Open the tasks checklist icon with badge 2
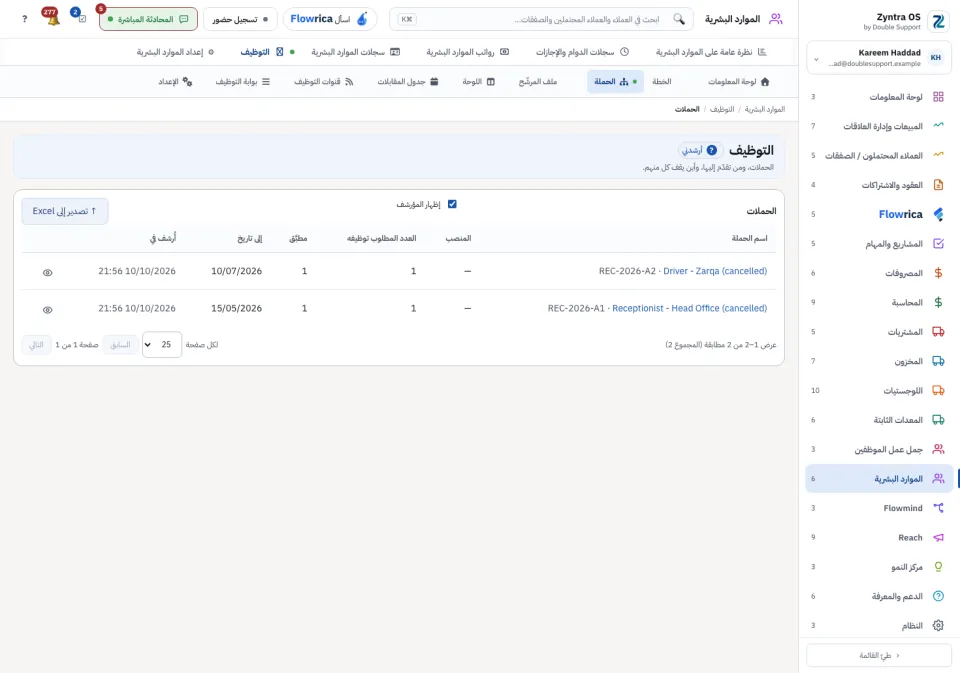Viewport: 960px width, 673px height. tap(80, 18)
